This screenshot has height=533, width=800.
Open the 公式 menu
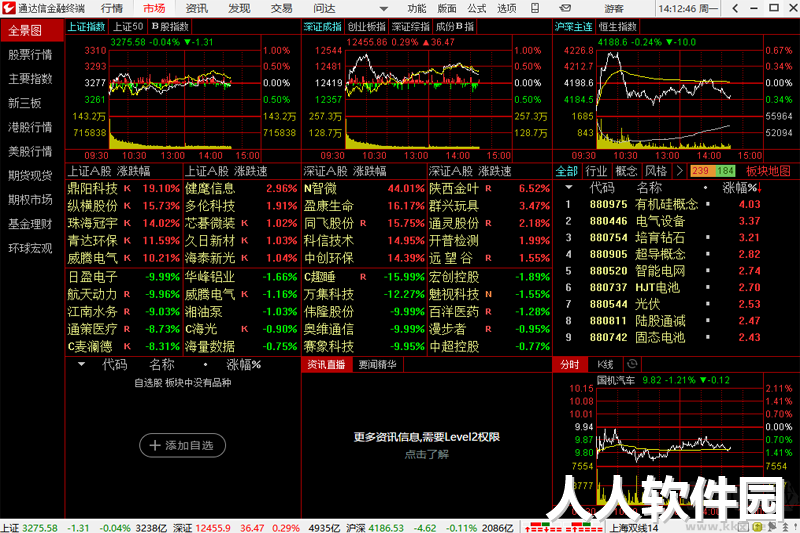(477, 8)
